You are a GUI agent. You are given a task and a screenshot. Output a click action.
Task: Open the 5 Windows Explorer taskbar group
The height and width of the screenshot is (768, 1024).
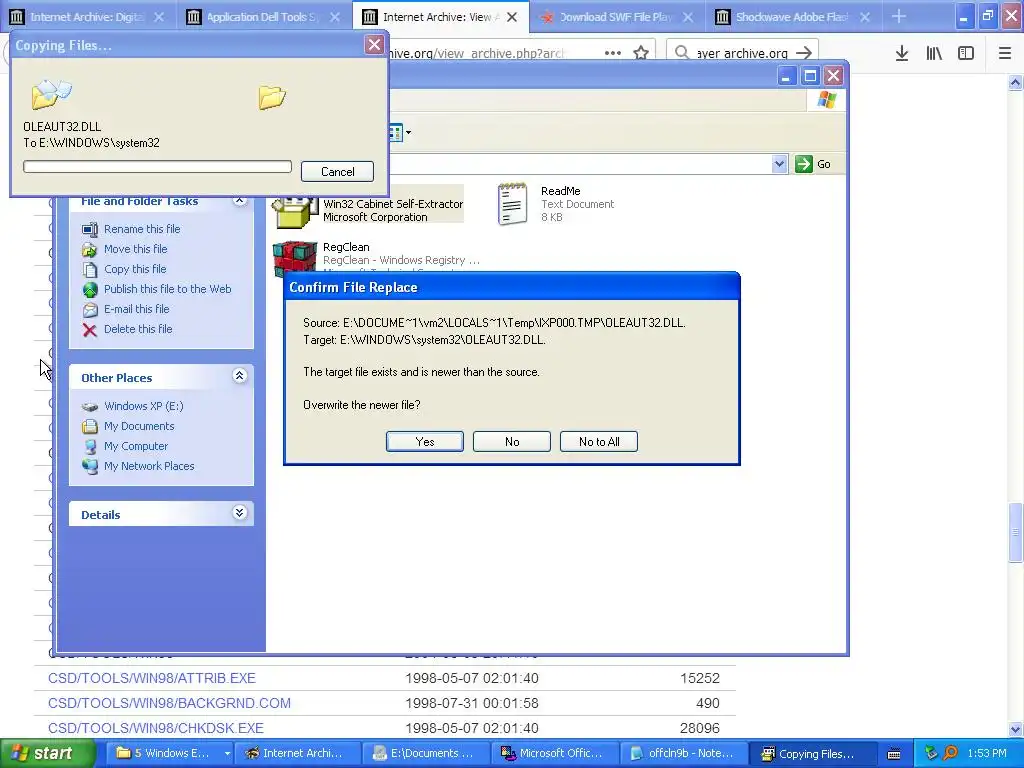[168, 754]
